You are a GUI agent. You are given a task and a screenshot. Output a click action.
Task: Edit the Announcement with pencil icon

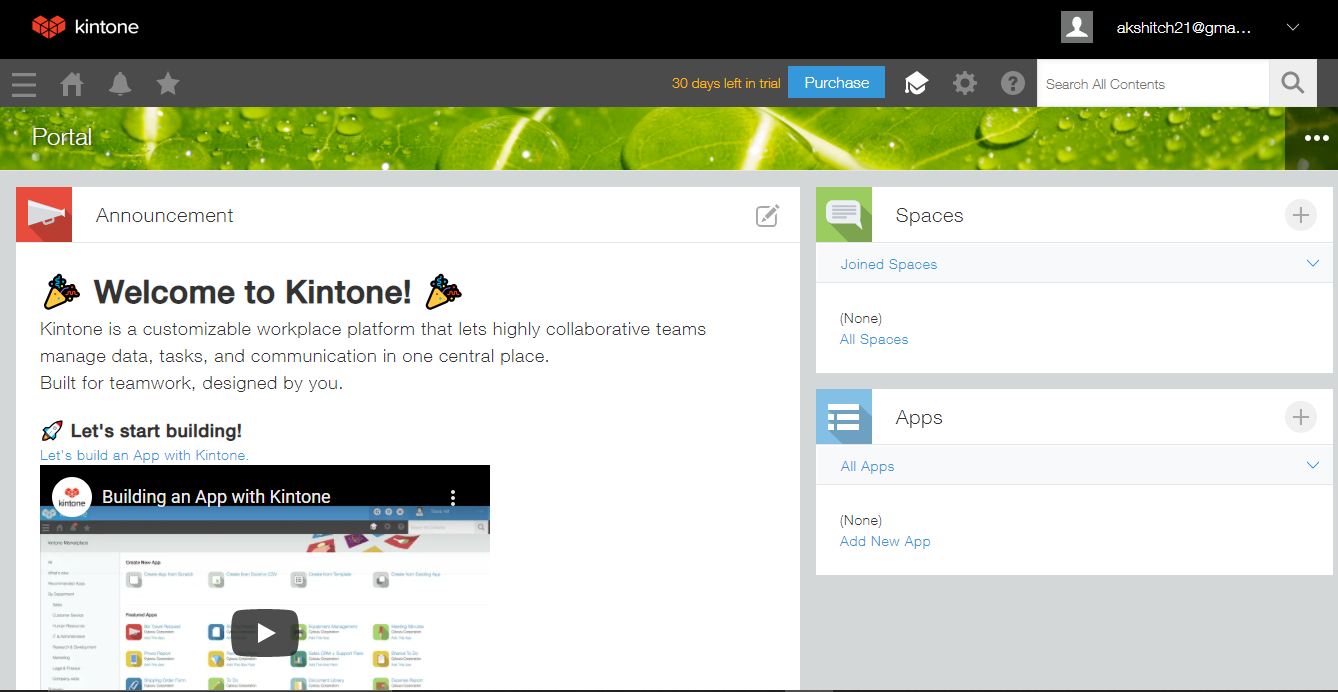(767, 215)
